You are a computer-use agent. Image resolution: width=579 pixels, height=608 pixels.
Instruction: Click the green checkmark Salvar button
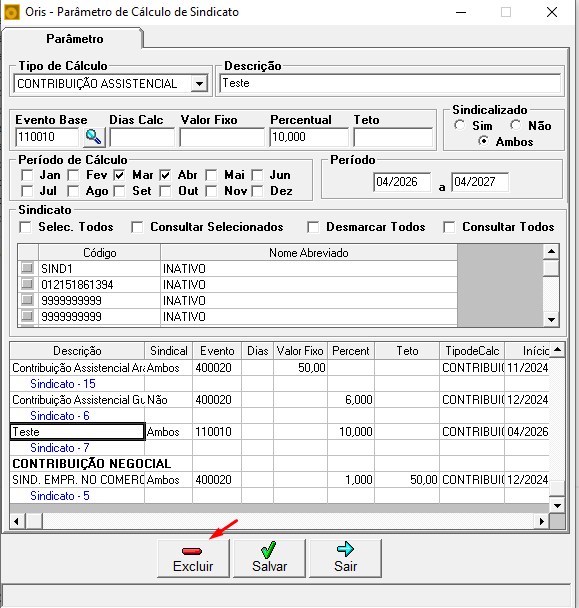pyautogui.click(x=269, y=558)
